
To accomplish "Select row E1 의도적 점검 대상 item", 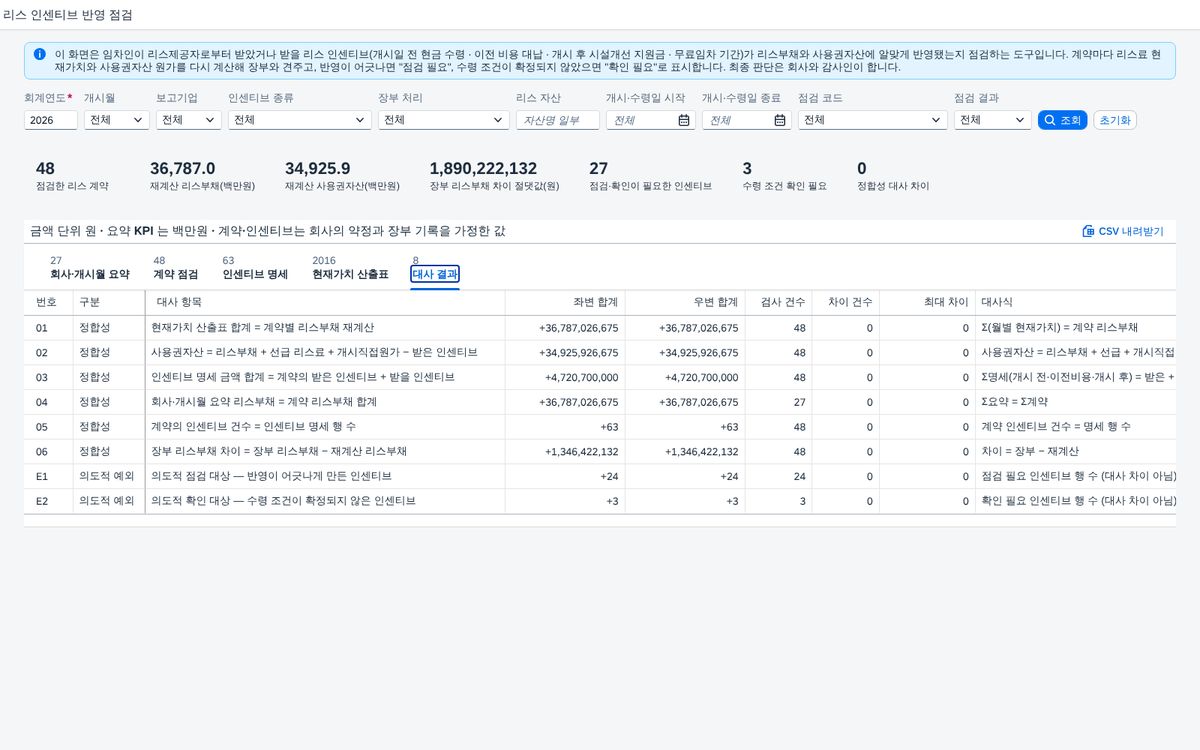I will 600,476.
